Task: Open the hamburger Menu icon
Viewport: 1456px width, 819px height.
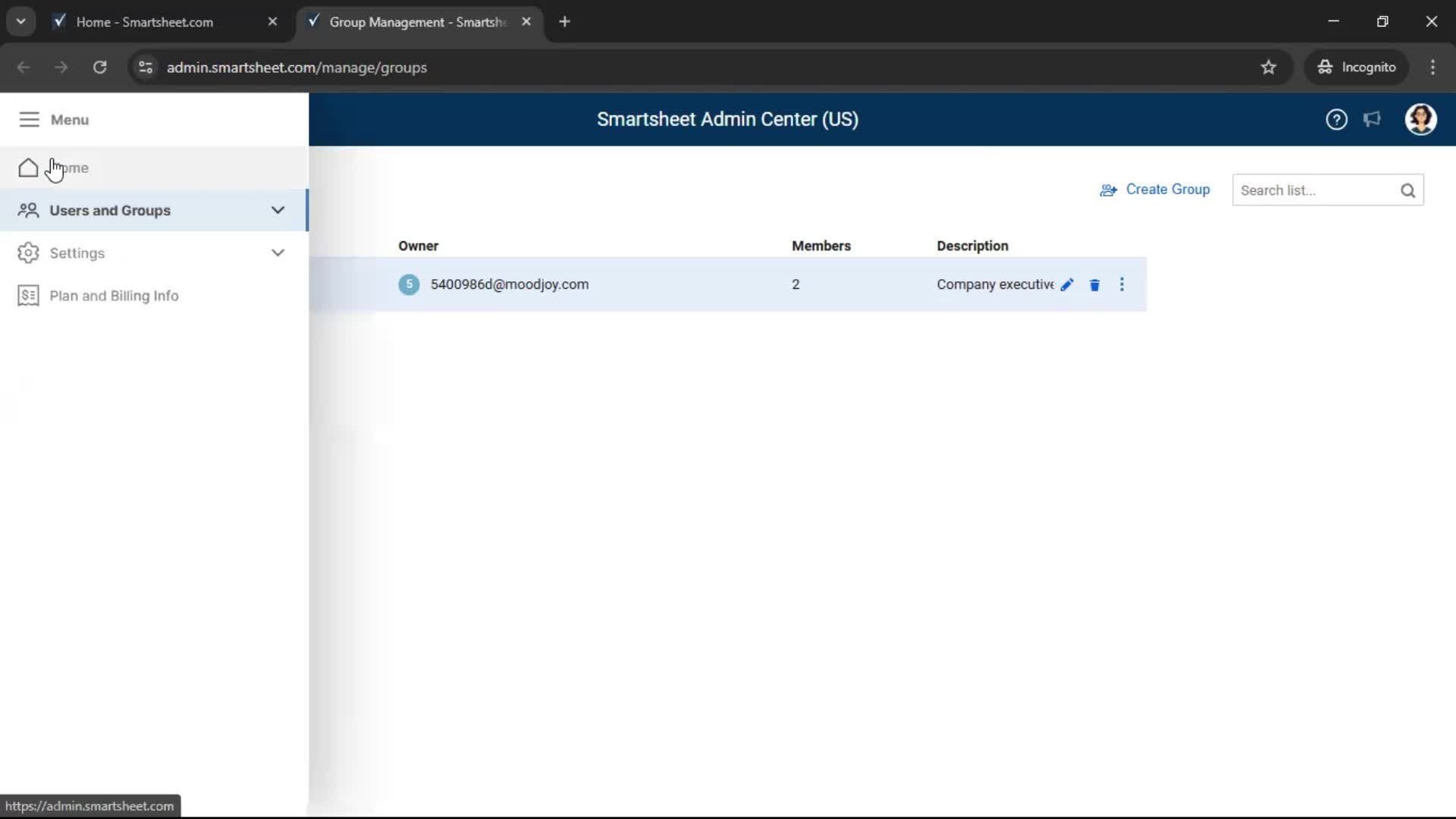Action: 29,120
